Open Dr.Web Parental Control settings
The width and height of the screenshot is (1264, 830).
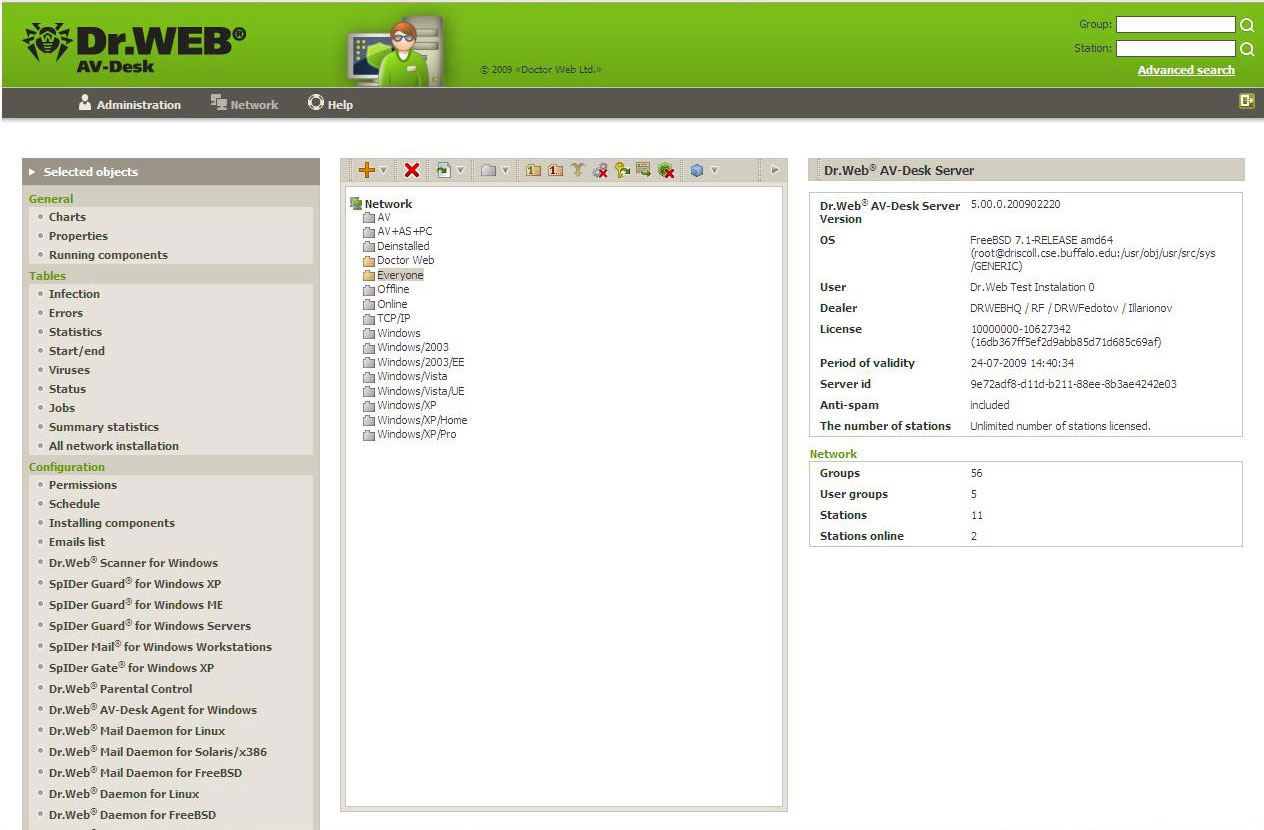pyautogui.click(x=120, y=689)
